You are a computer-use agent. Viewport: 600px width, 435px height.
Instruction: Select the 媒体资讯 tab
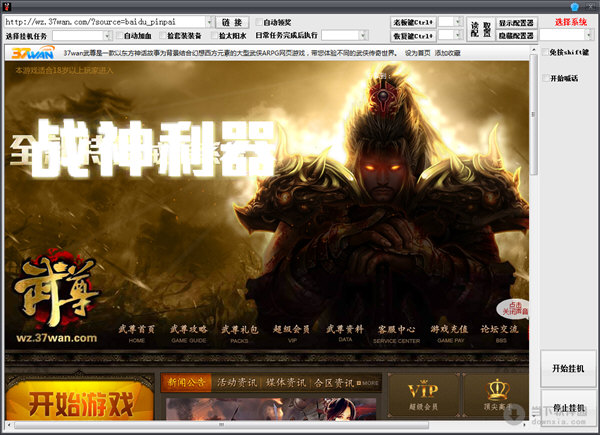point(286,382)
